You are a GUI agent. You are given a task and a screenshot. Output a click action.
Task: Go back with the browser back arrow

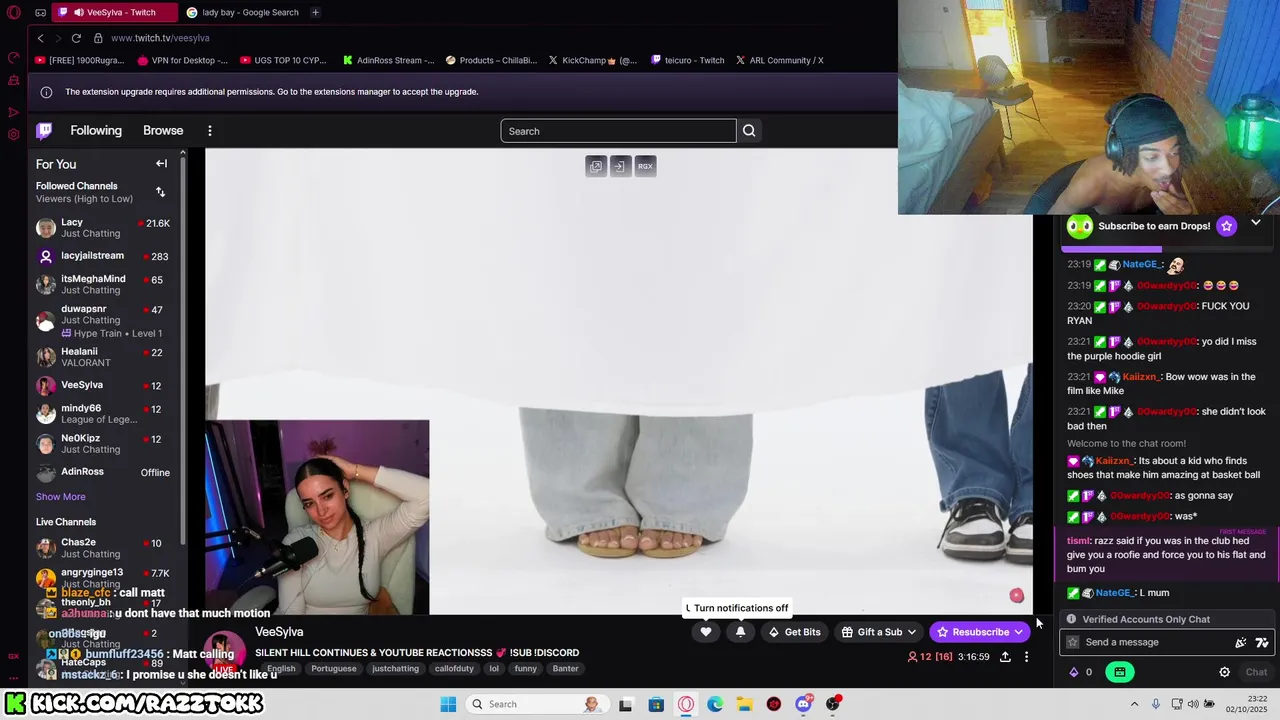click(40, 38)
